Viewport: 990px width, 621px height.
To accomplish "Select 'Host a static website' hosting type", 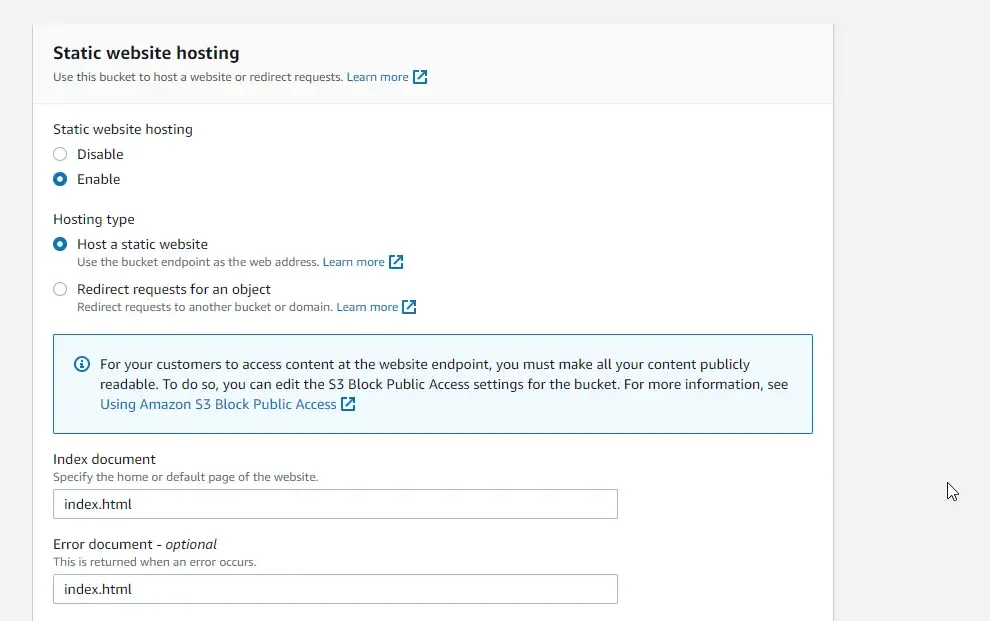I will pos(59,244).
